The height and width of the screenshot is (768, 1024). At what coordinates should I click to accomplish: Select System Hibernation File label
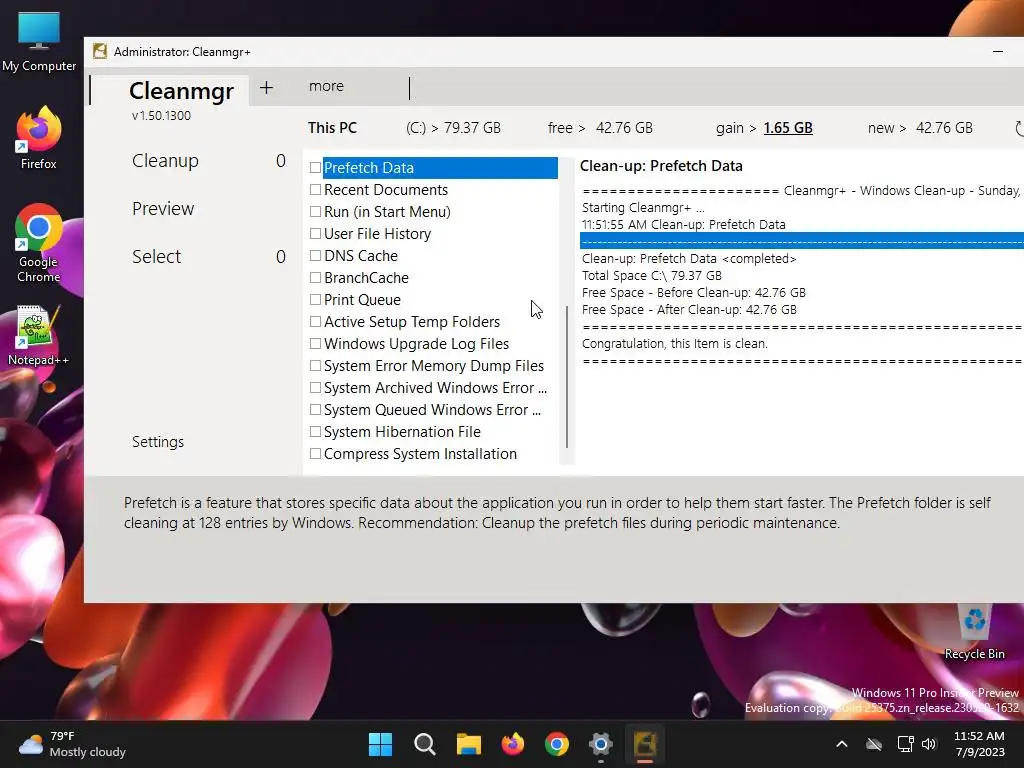(x=402, y=432)
